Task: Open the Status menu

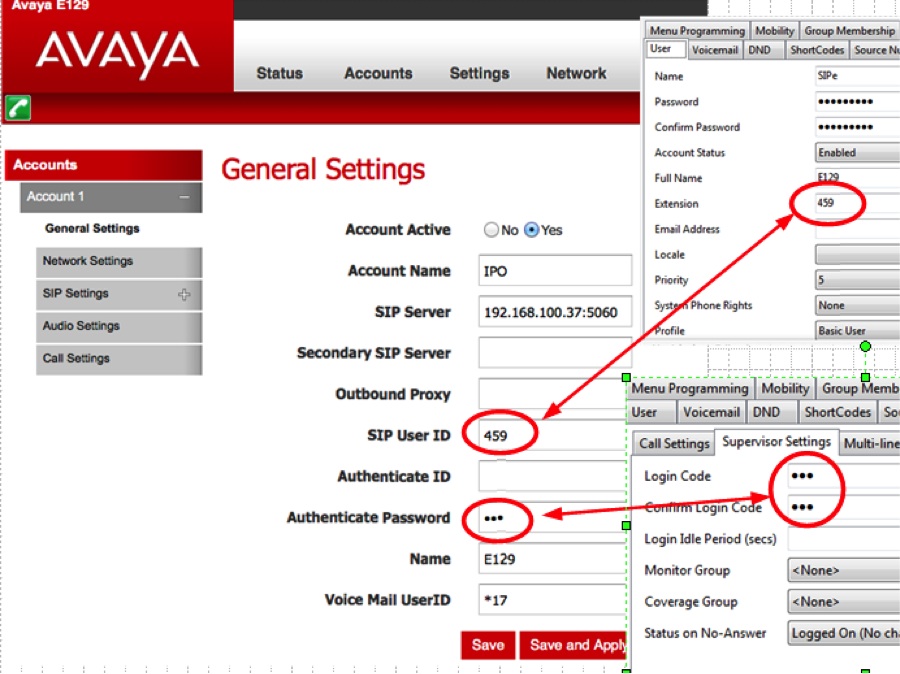Action: pyautogui.click(x=280, y=73)
